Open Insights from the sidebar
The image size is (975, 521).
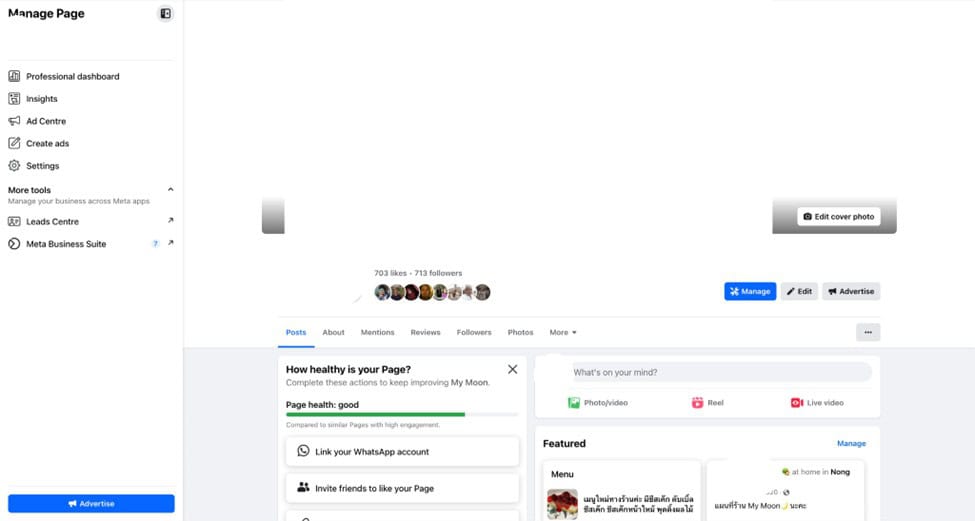click(x=91, y=99)
